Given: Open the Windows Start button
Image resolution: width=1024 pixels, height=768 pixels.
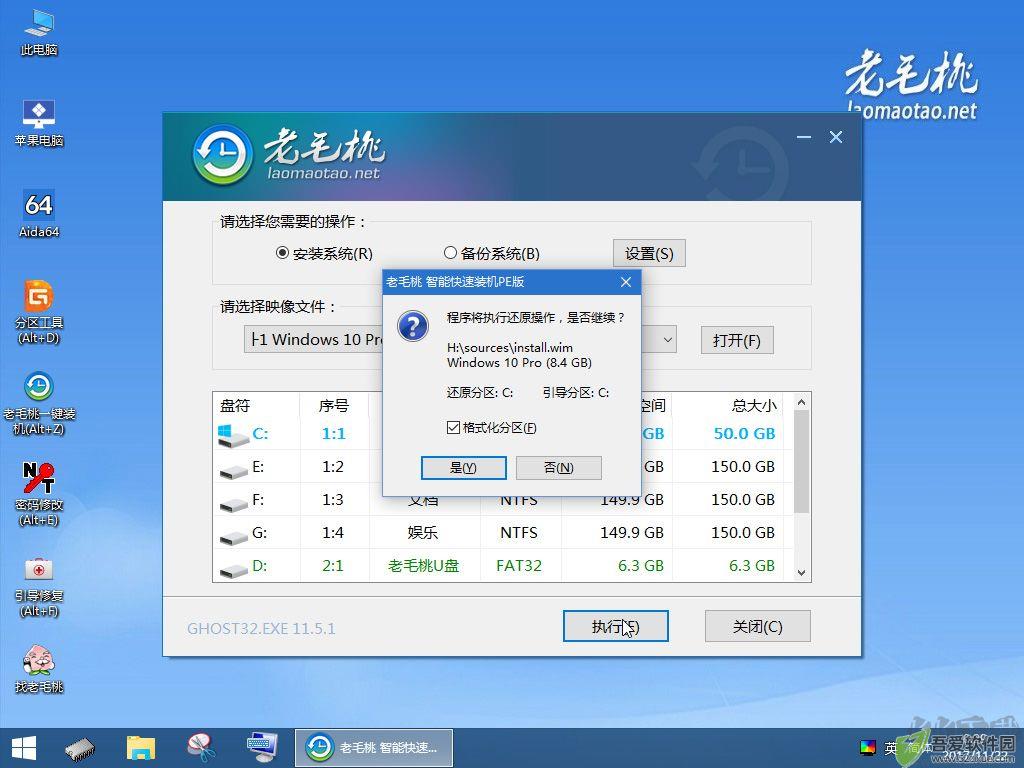Looking at the screenshot, I should click(24, 748).
